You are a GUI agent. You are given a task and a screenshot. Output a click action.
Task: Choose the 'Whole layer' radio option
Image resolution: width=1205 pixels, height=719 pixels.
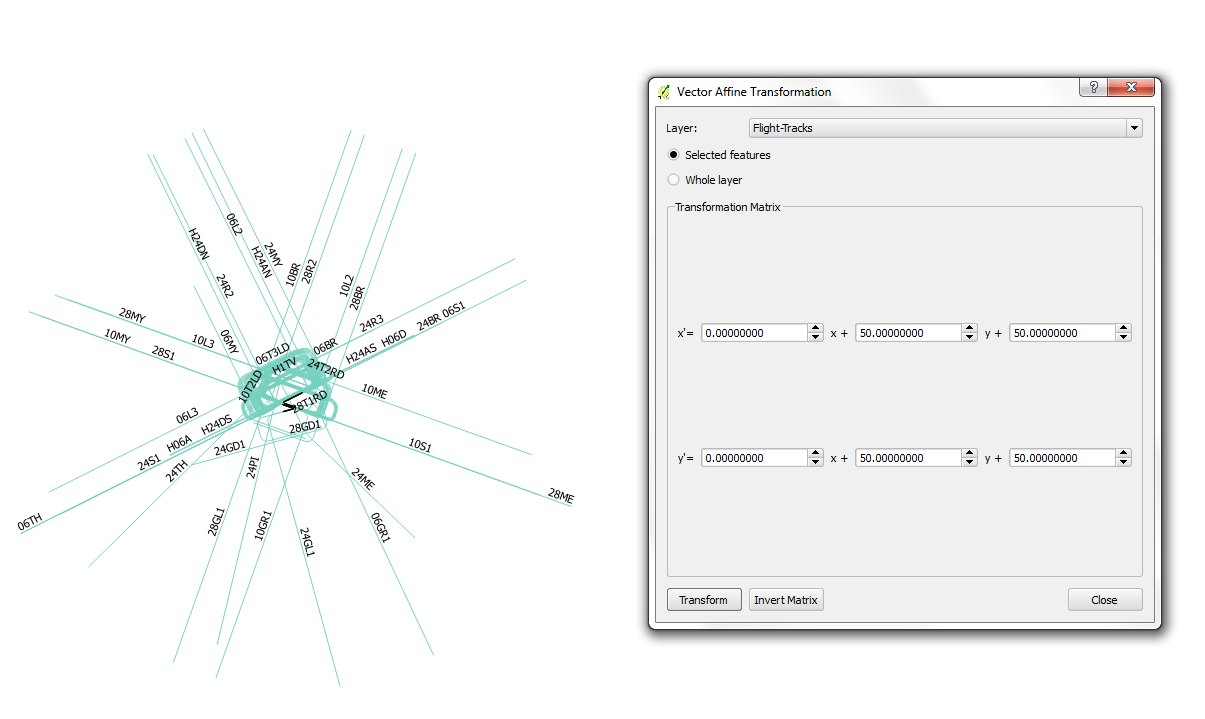(x=674, y=180)
